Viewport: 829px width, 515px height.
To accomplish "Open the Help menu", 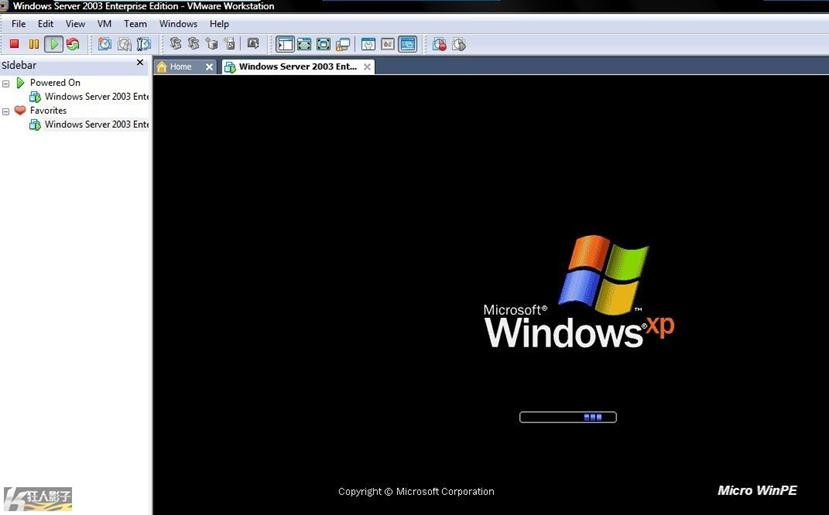I will pos(219,24).
